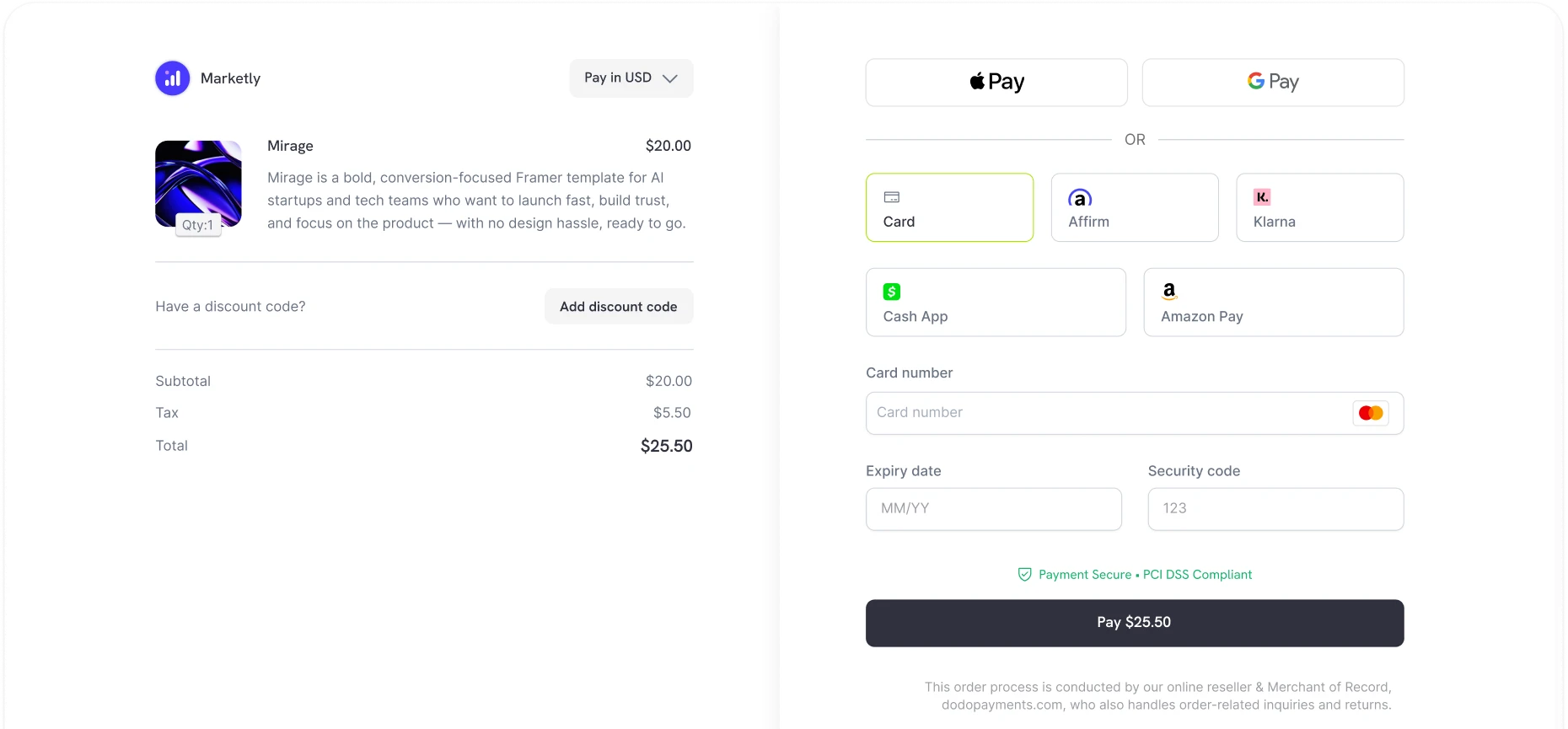Click the green security shield icon
1568x729 pixels.
pyautogui.click(x=1025, y=575)
